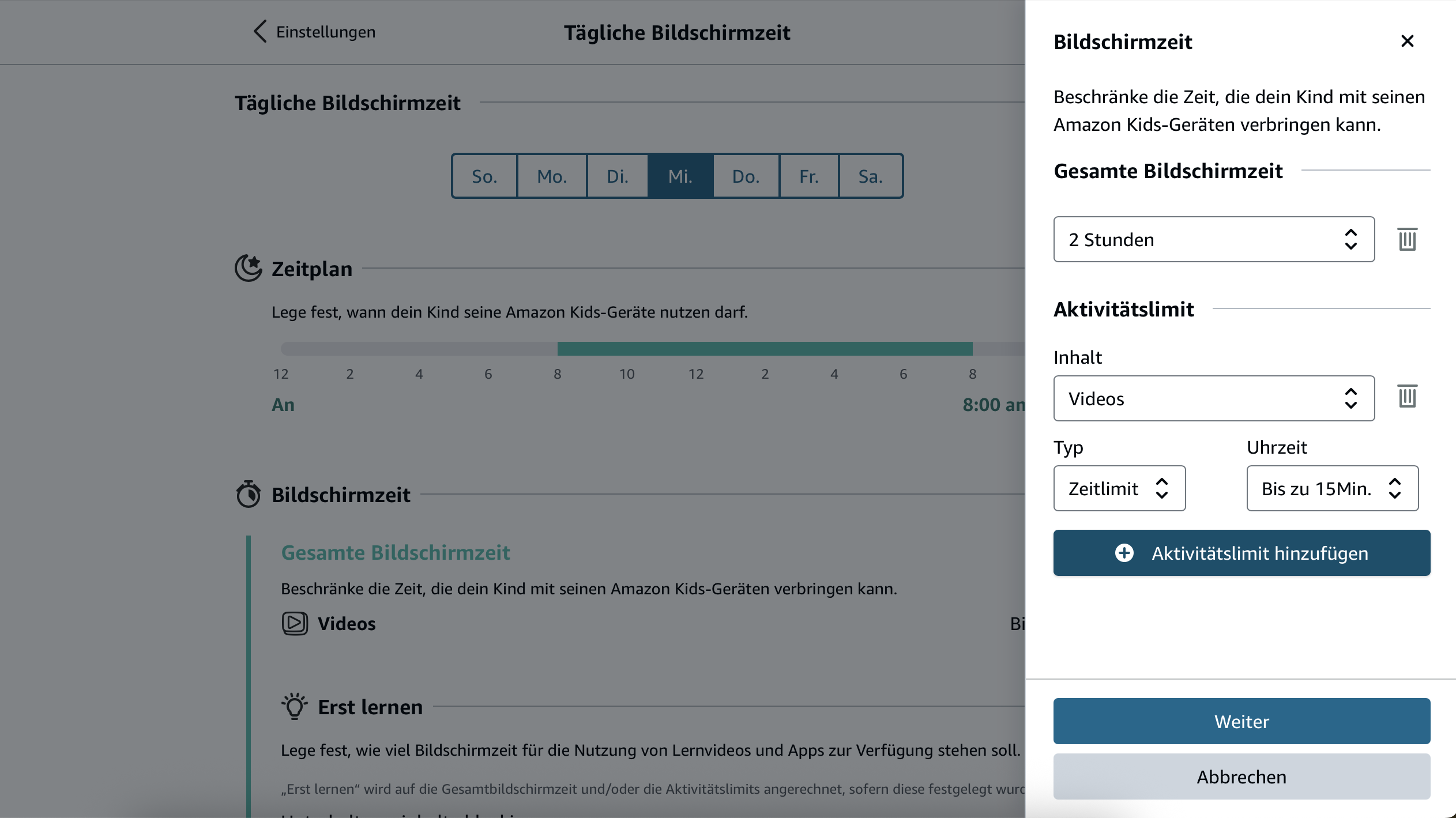
Task: Switch to the Sa. day tab
Action: 870,176
